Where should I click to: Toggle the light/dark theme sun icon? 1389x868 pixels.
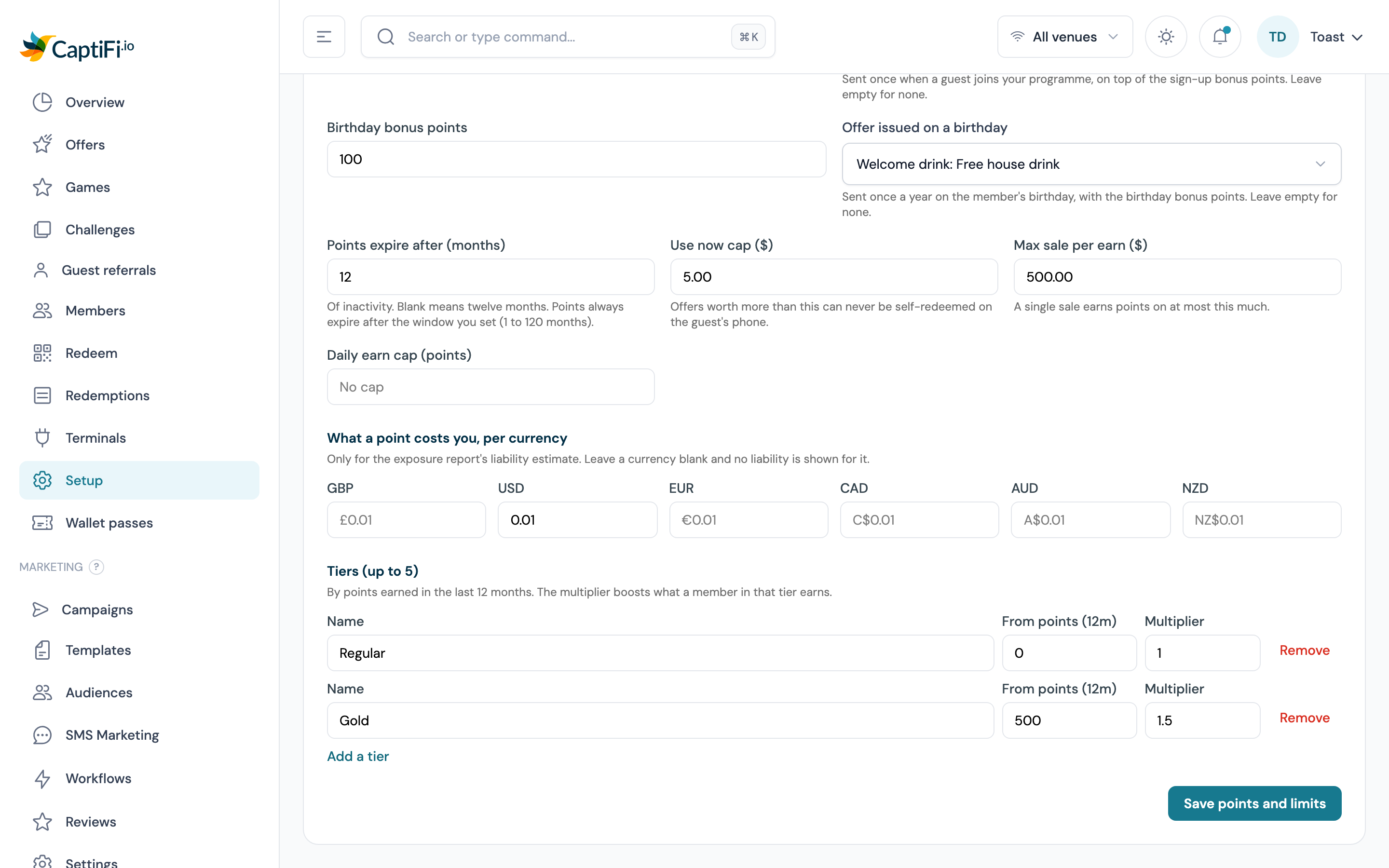click(1166, 37)
